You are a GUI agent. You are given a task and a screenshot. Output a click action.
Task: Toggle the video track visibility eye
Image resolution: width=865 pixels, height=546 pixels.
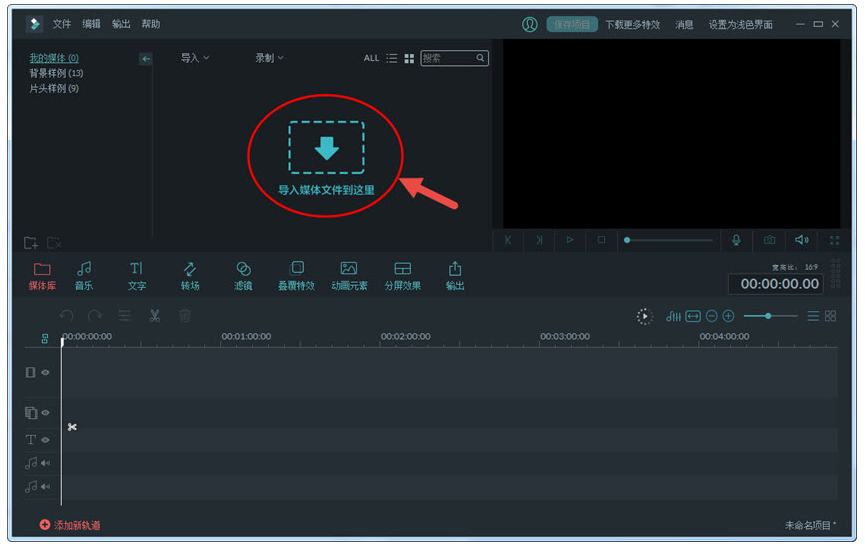(46, 372)
